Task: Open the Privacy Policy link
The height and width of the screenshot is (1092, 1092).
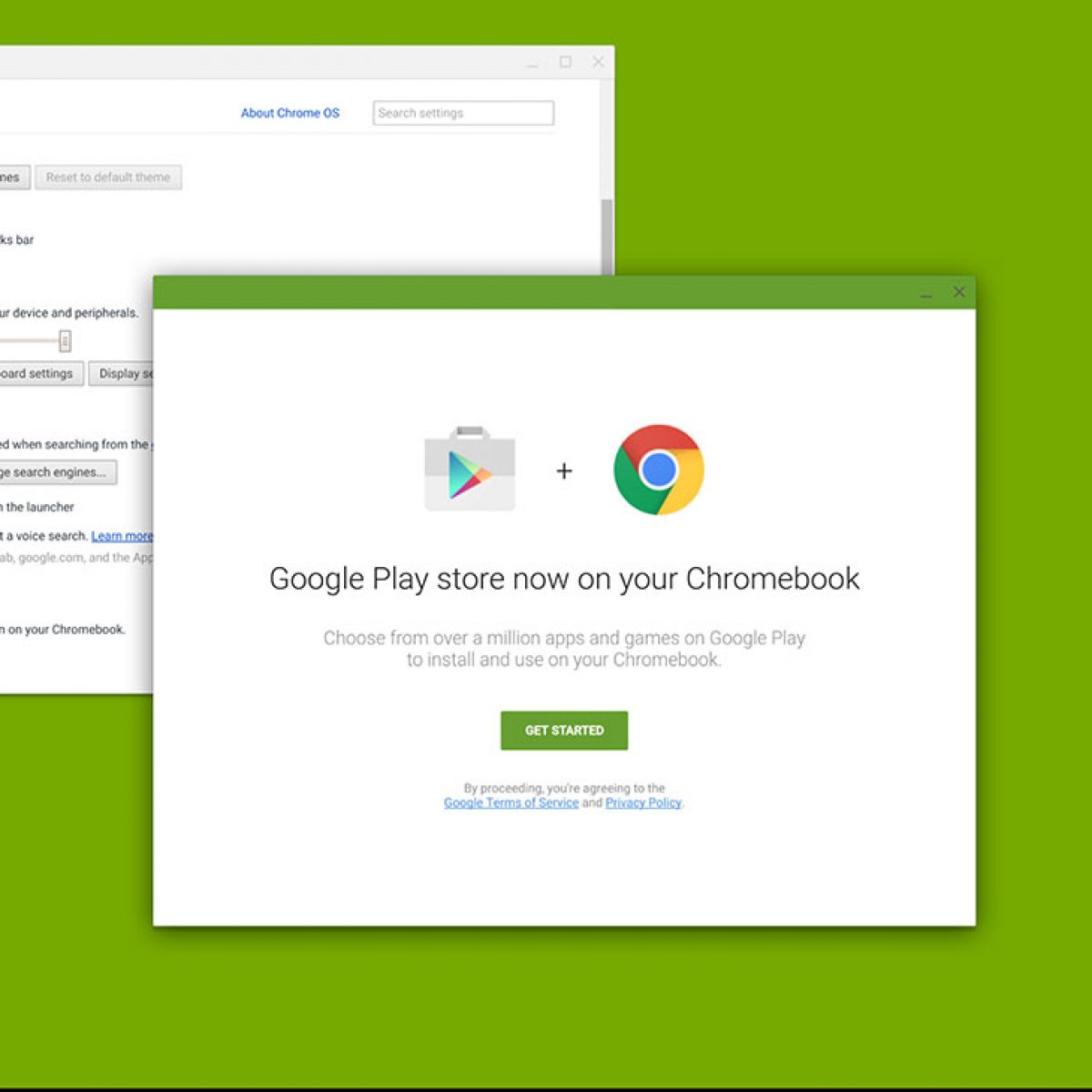Action: [642, 803]
